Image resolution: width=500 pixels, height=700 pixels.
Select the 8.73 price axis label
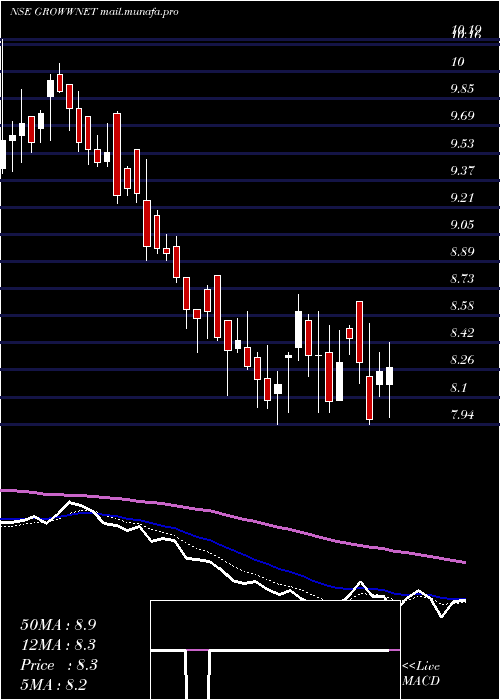[462, 279]
